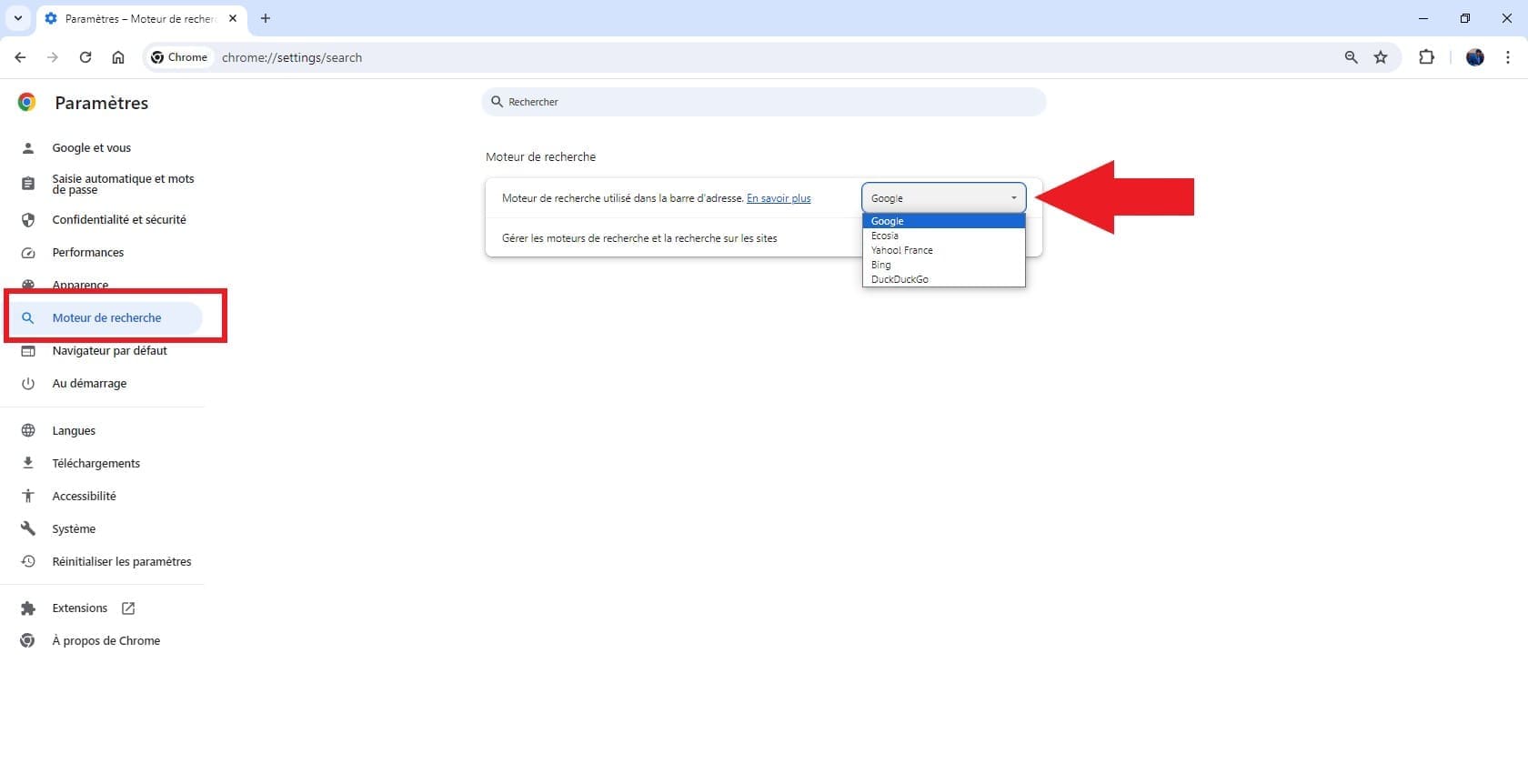Screen dimensions: 1528x784
Task: Click the Rechercher settings search field
Action: [764, 102]
